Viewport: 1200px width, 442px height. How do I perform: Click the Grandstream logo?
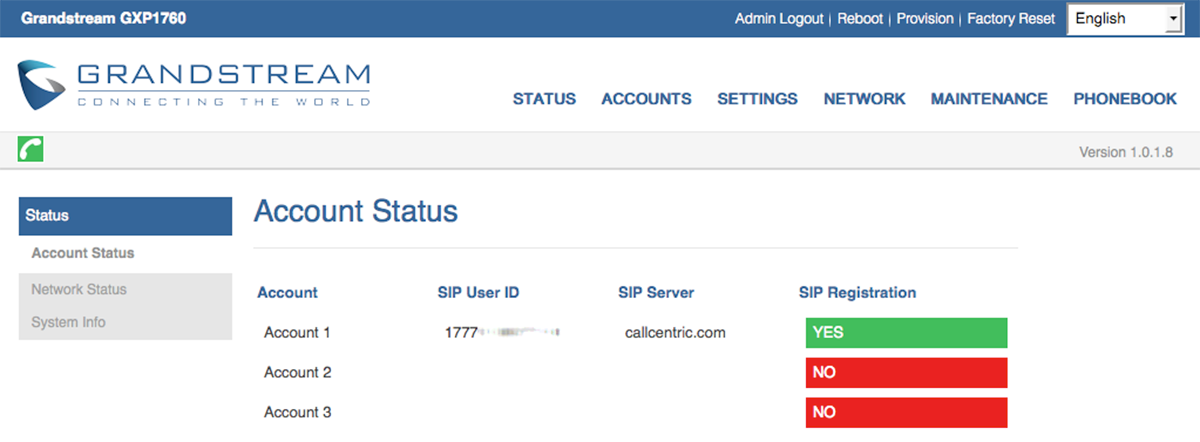click(194, 84)
